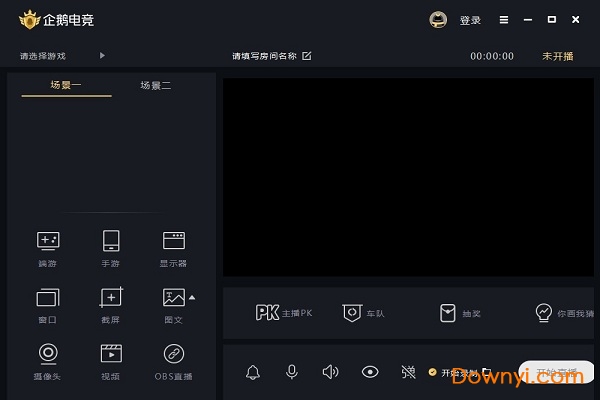This screenshot has height=400, width=600.
Task: Click the 00:00:00 stream timer
Action: 492,56
